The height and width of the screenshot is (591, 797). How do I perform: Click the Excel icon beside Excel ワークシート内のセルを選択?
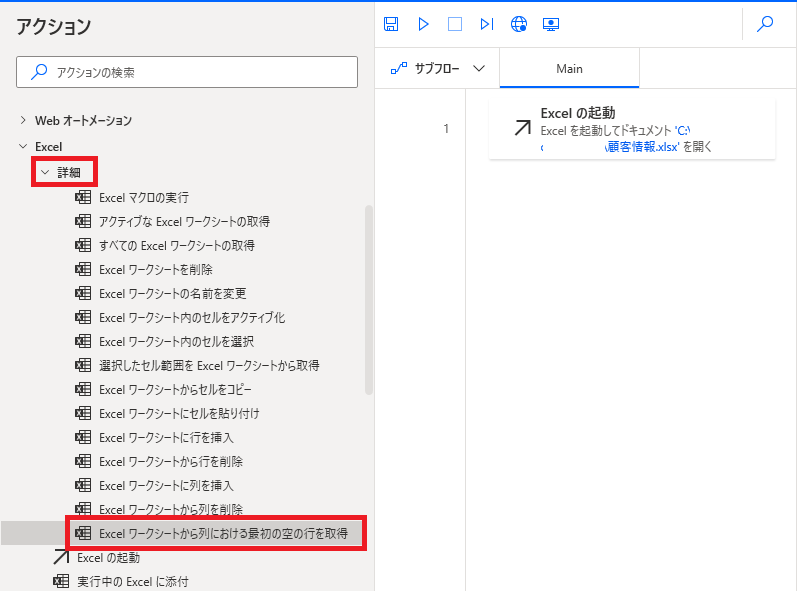(83, 341)
